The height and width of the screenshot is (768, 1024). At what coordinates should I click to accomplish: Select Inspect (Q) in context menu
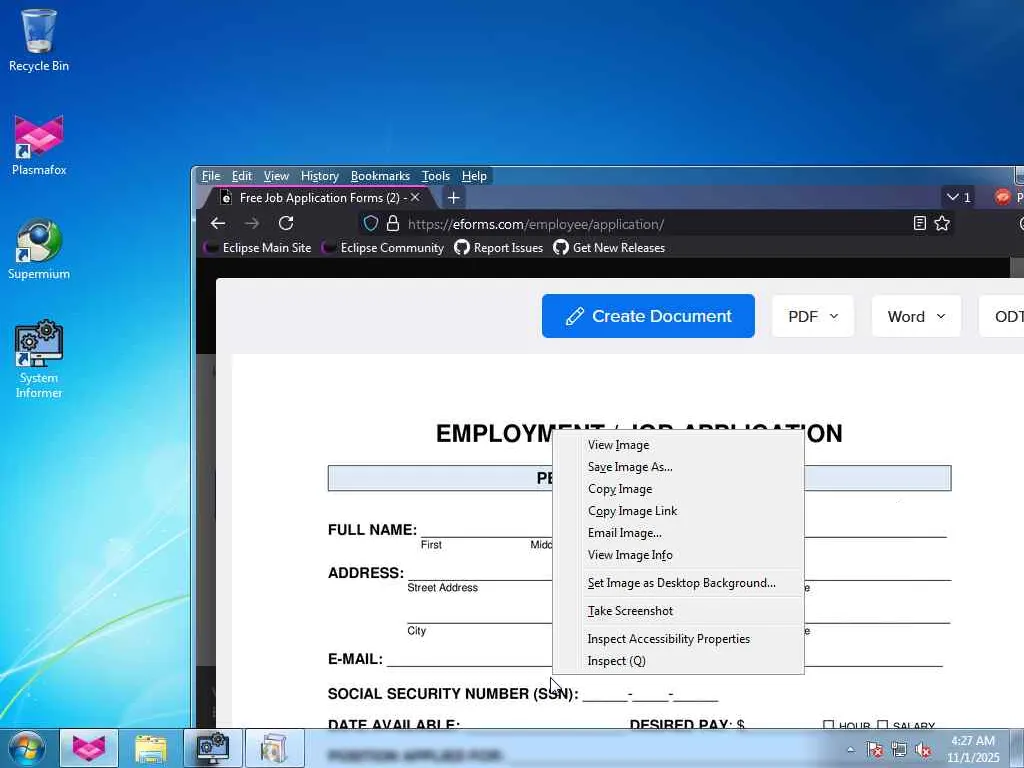coord(678,661)
